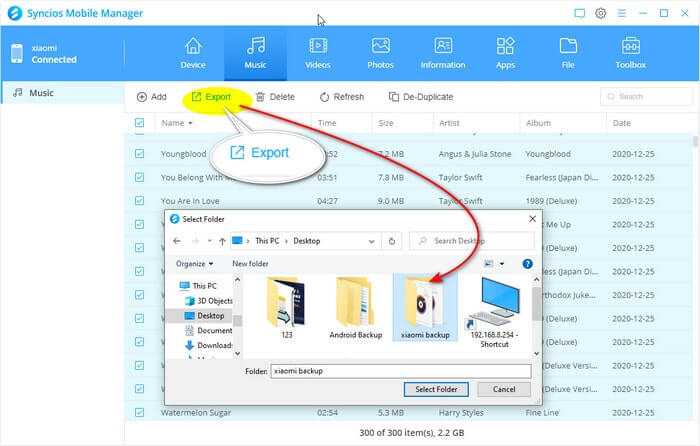This screenshot has height=446, width=700.
Task: Open the dialog help icon
Action: (527, 264)
